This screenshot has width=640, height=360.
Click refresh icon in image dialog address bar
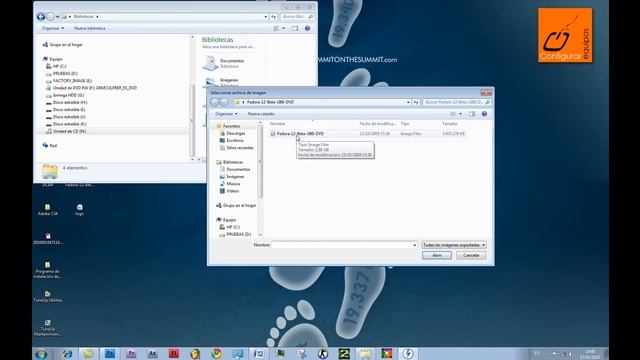(416, 102)
